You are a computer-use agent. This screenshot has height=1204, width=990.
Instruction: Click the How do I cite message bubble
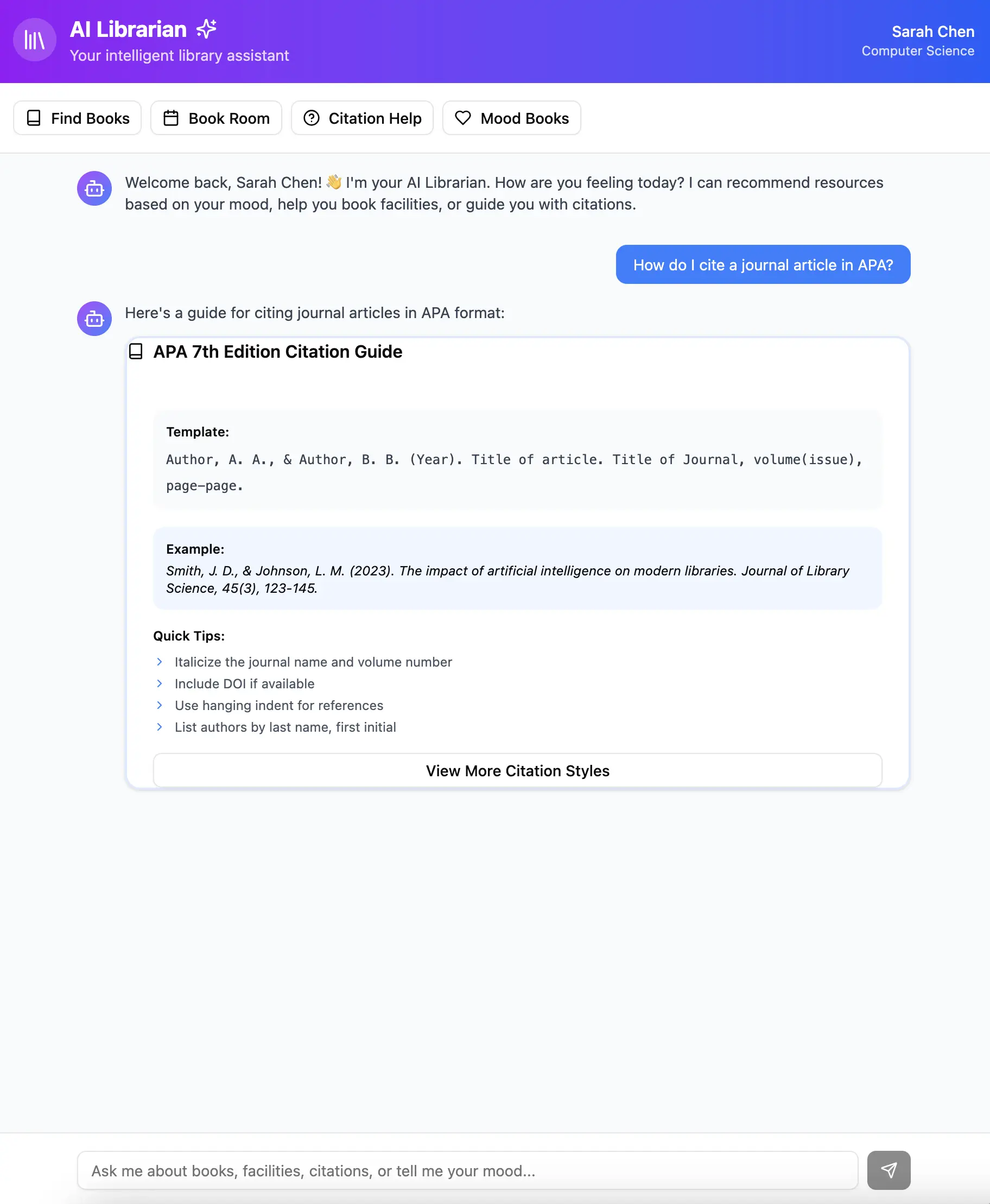tap(763, 265)
